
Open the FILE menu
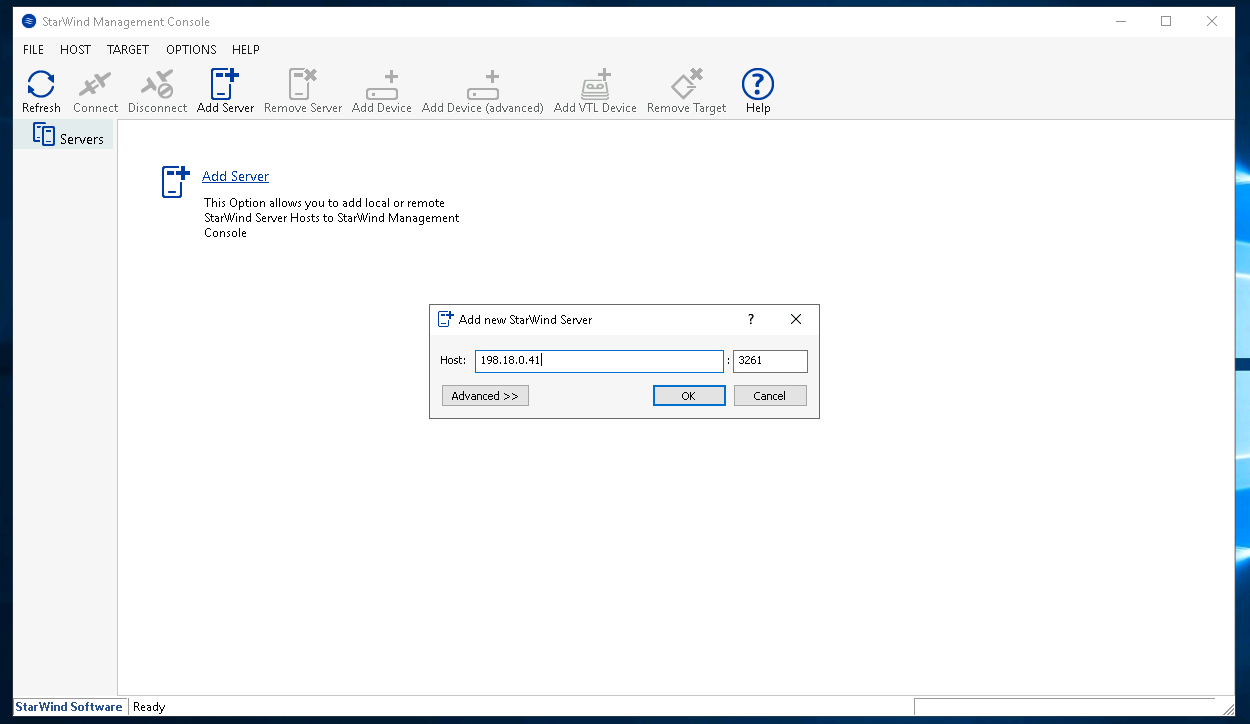pyautogui.click(x=33, y=49)
